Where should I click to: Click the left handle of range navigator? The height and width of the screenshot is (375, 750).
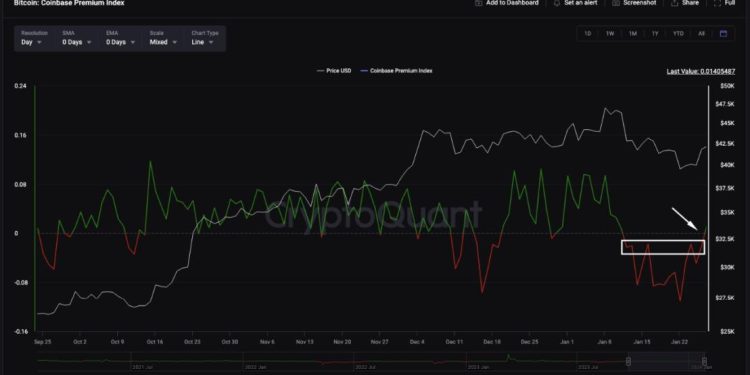(629, 361)
